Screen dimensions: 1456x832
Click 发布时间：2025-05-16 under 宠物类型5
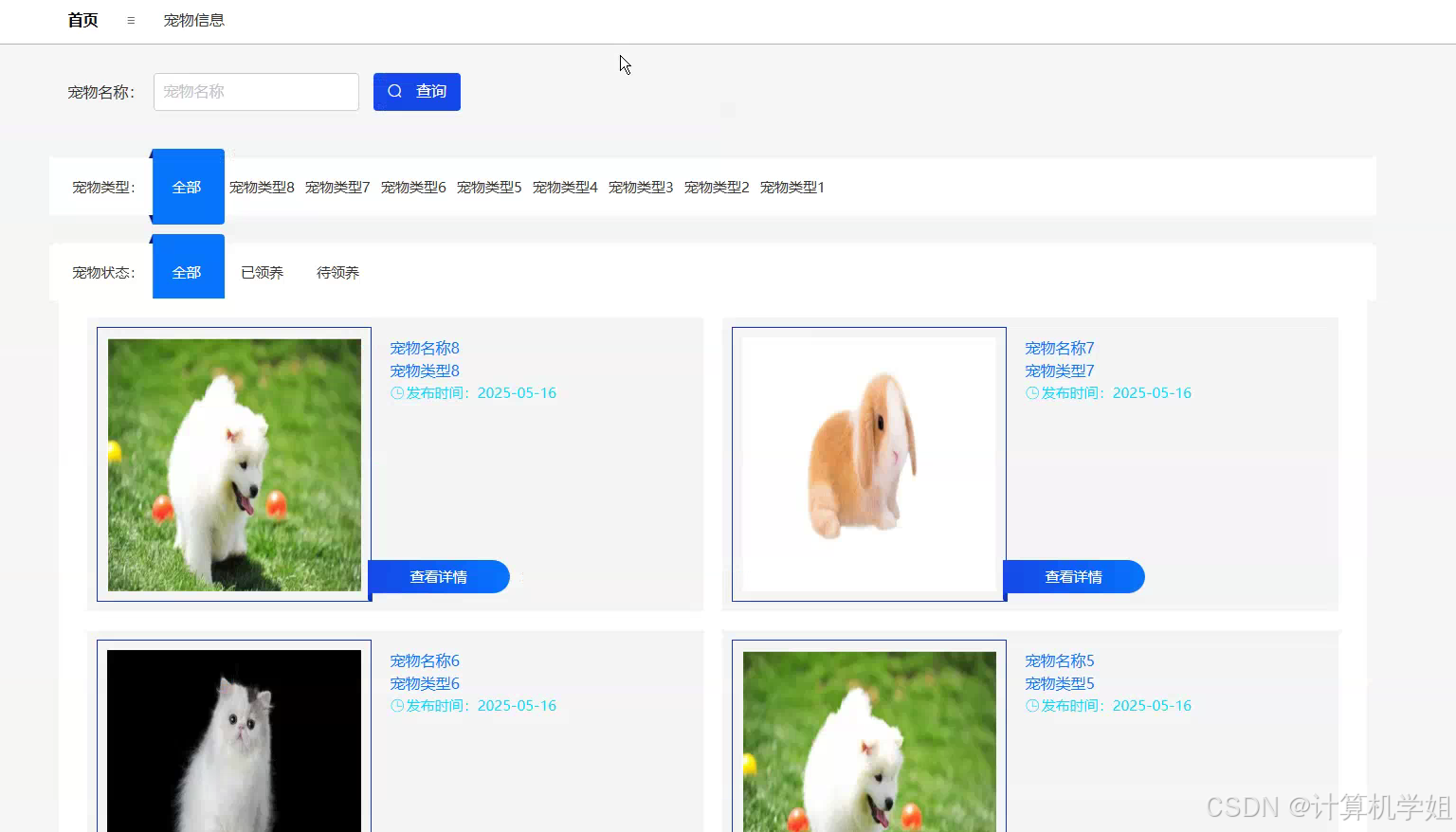(1116, 705)
